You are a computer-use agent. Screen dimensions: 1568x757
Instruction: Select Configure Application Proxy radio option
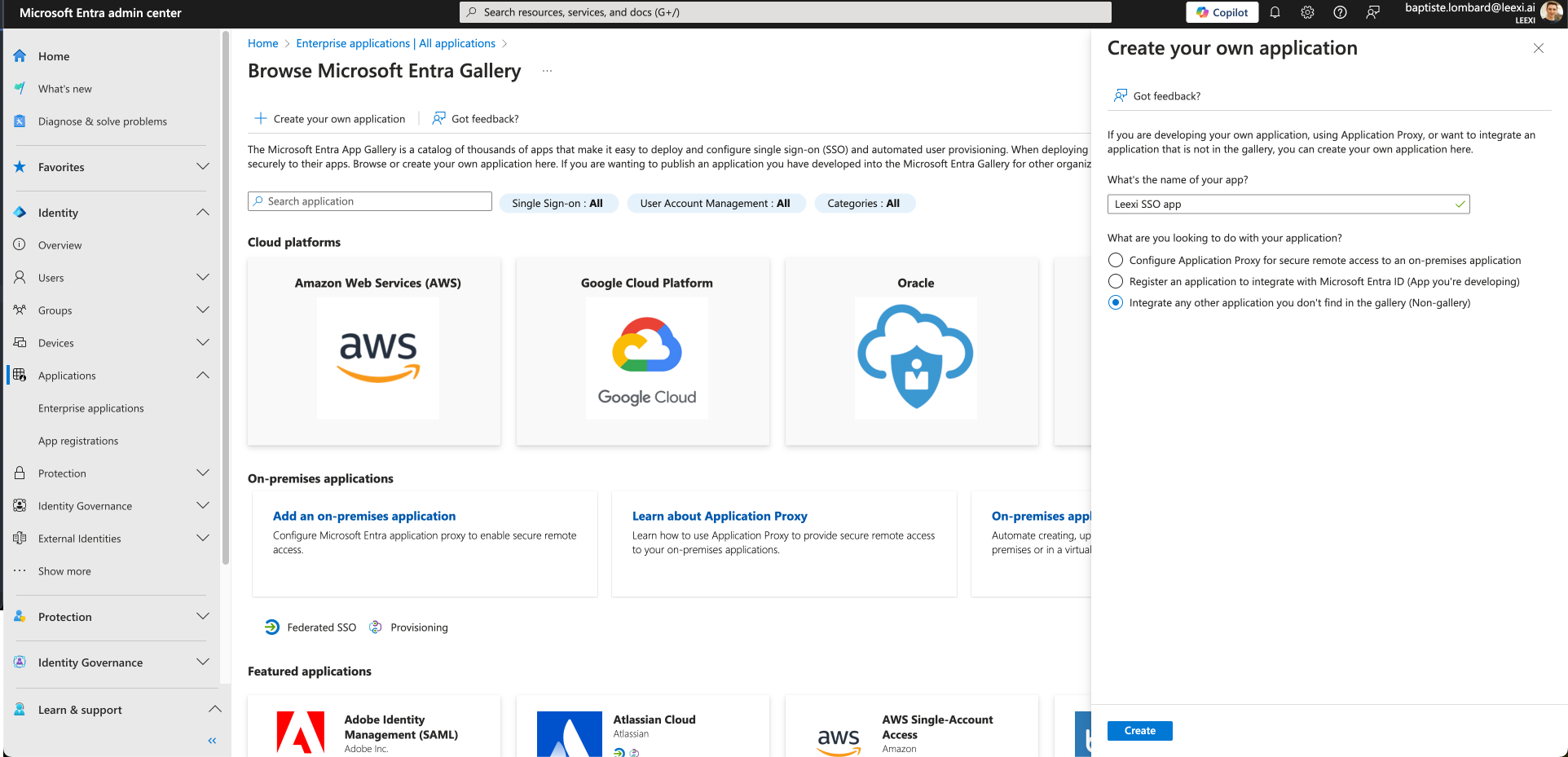pyautogui.click(x=1116, y=260)
